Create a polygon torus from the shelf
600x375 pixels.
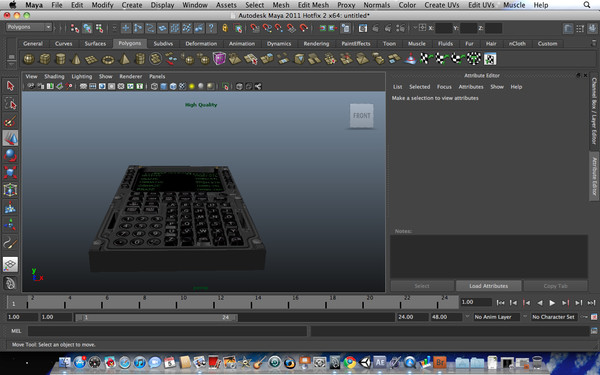[x=108, y=59]
